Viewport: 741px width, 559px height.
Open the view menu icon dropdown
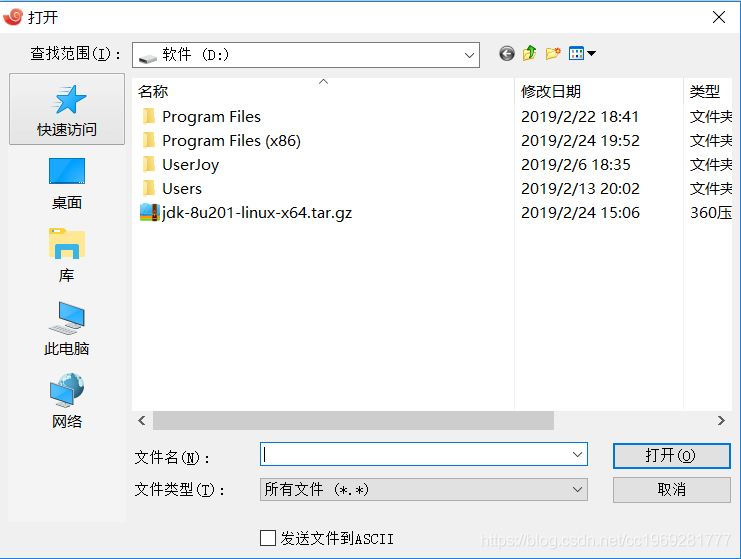(582, 53)
